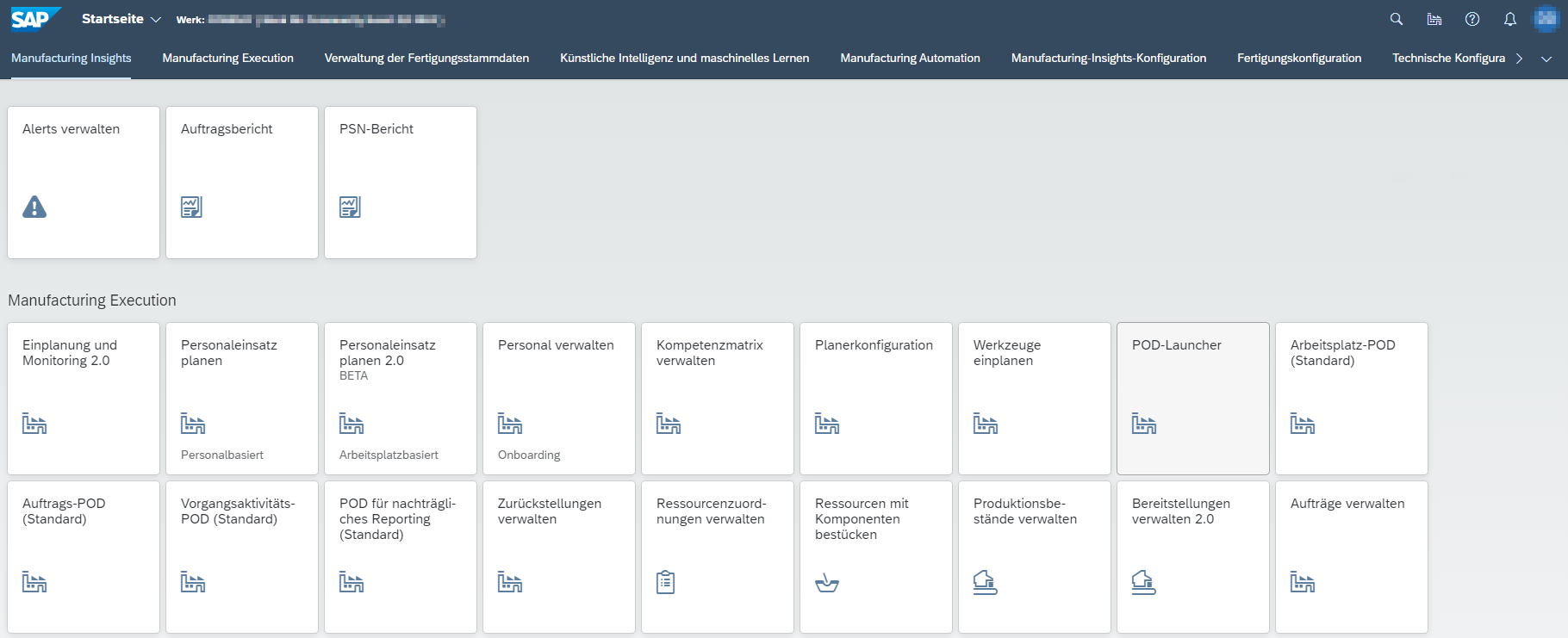Open the Fertigungskonfiguration tab
Image resolution: width=1568 pixels, height=638 pixels.
click(x=1299, y=59)
